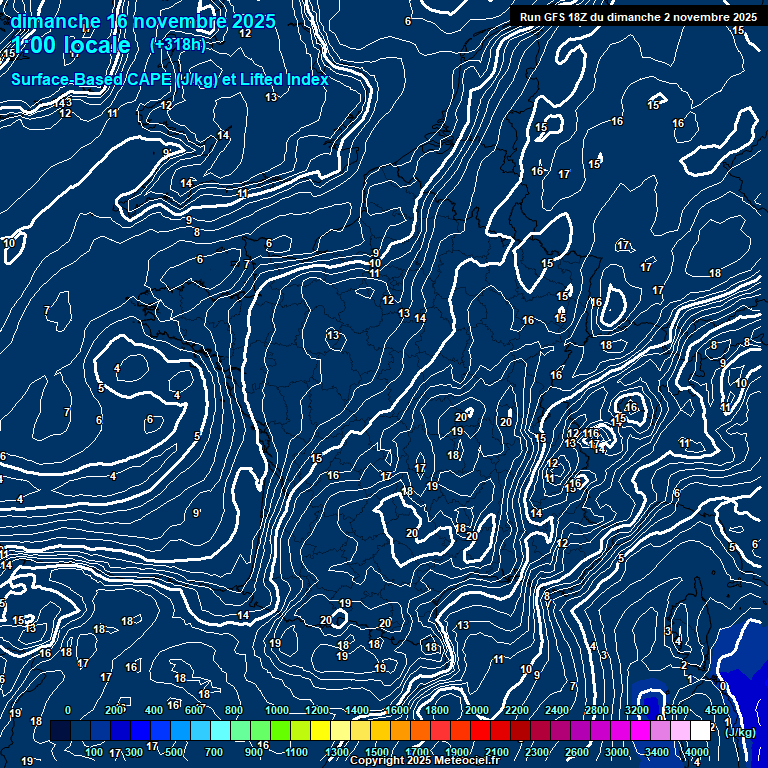Click the '(J/kg)' unit label by legend
This screenshot has width=768, height=768.
(x=740, y=732)
